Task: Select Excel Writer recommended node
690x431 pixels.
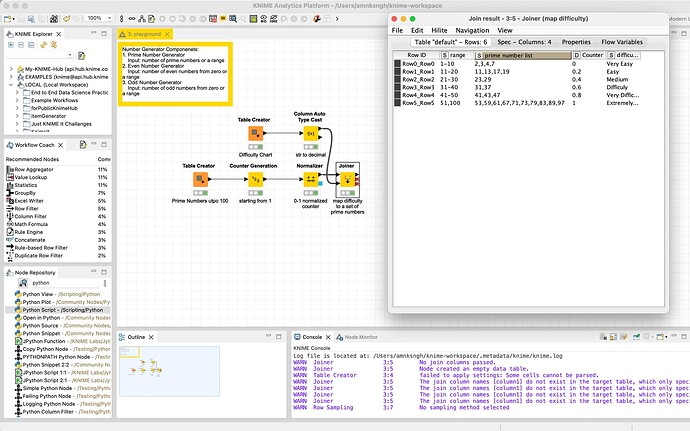Action: [x=29, y=201]
